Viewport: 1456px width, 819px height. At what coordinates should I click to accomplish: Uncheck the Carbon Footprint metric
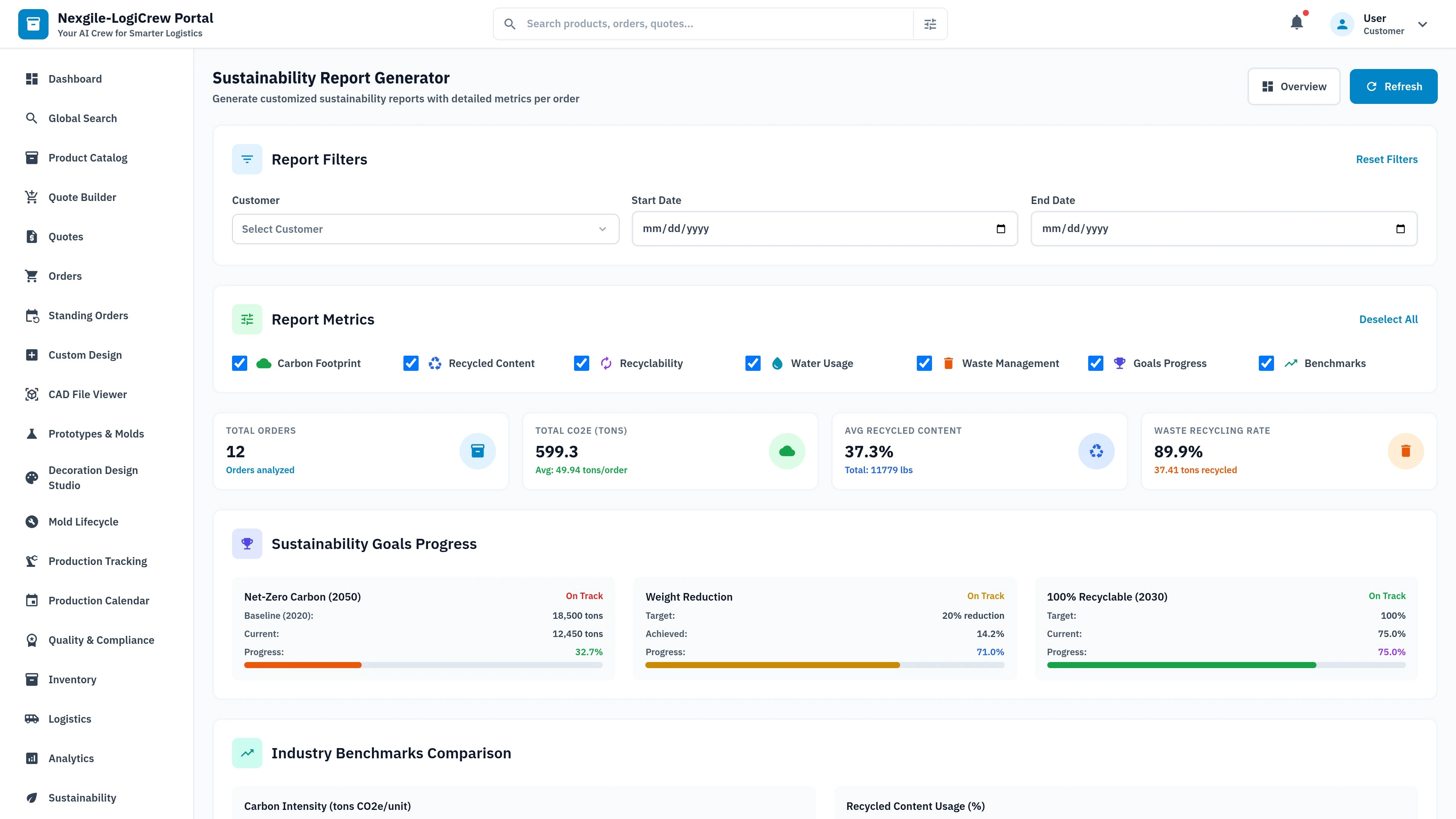pos(239,363)
